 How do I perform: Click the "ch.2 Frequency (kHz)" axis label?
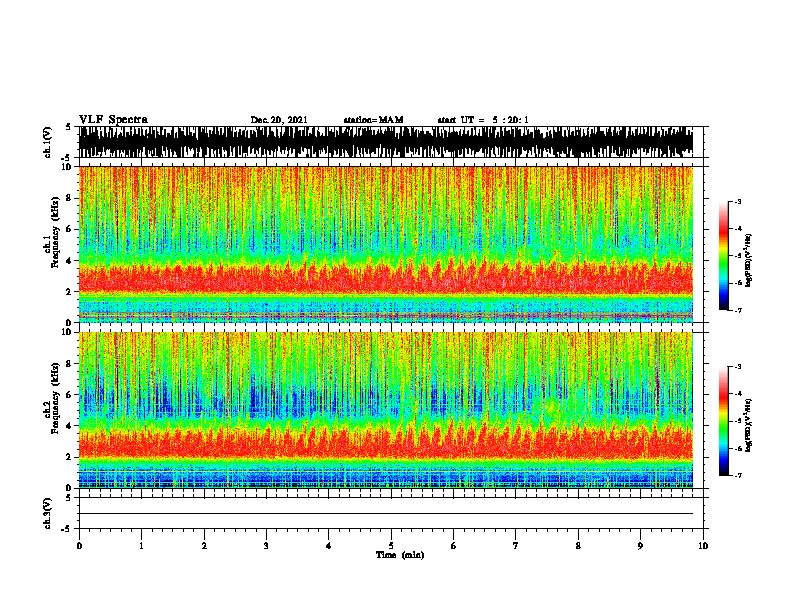51,398
